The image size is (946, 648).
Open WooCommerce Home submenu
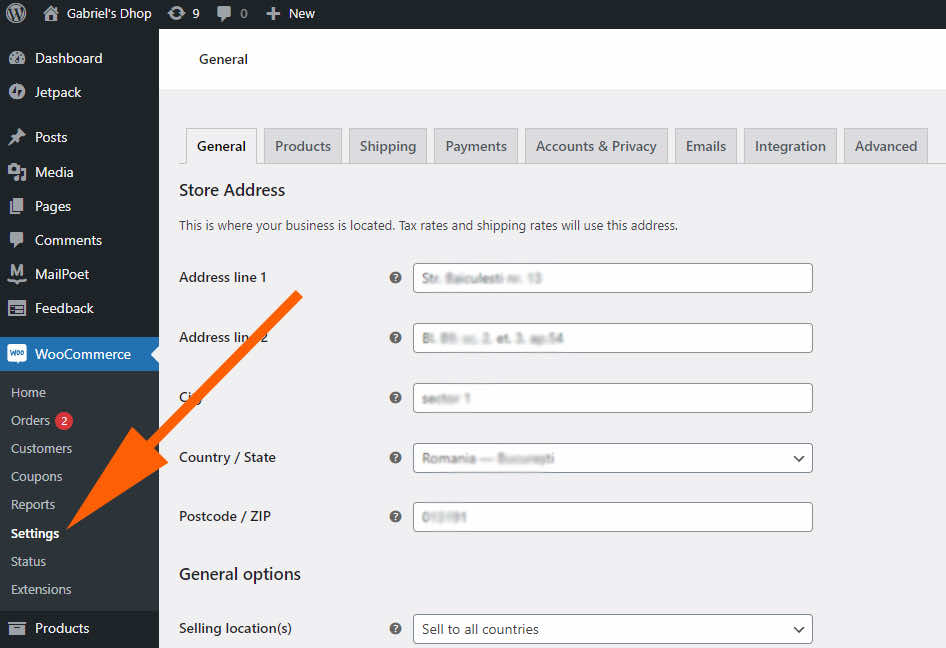point(28,392)
